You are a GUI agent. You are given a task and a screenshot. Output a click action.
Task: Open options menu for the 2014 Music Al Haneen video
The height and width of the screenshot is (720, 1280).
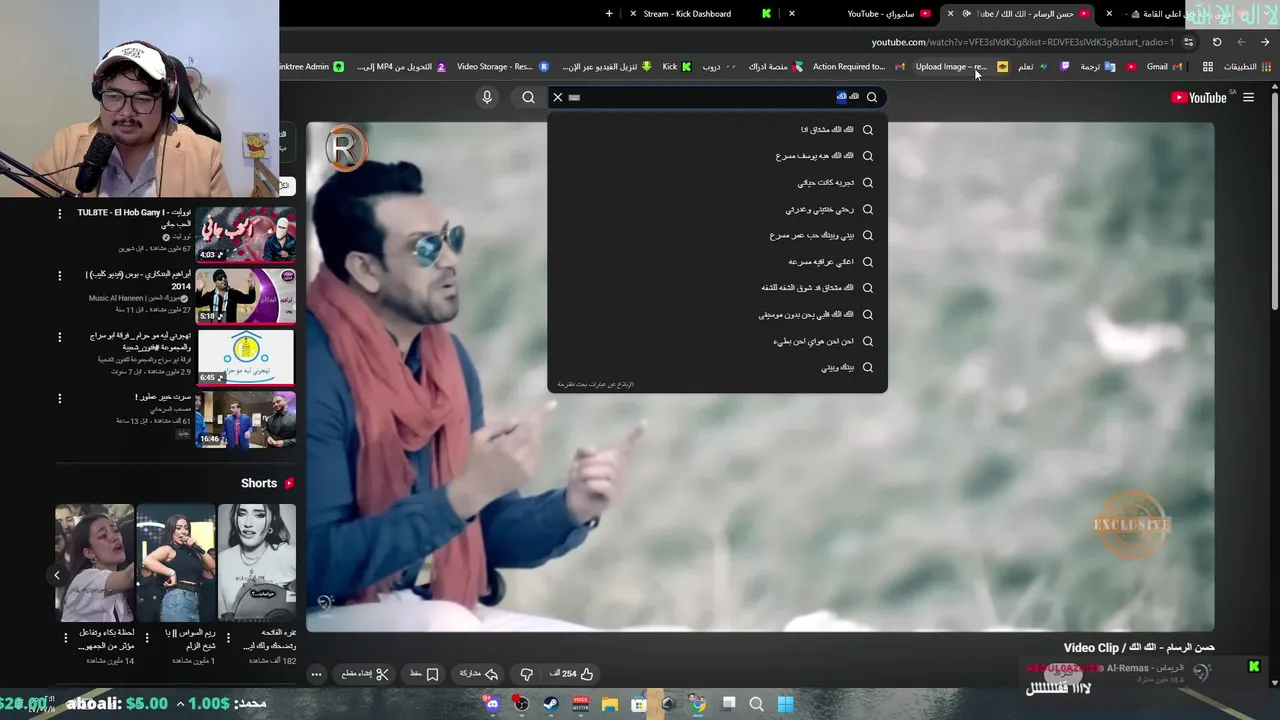59,275
